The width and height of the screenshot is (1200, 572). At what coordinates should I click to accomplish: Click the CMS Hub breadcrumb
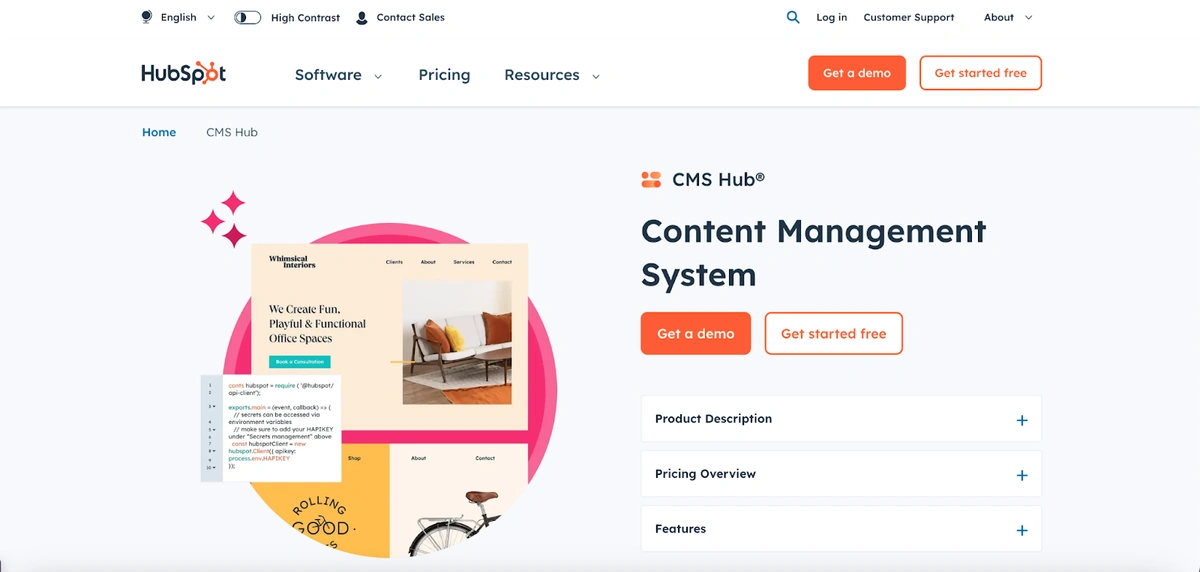pyautogui.click(x=232, y=132)
